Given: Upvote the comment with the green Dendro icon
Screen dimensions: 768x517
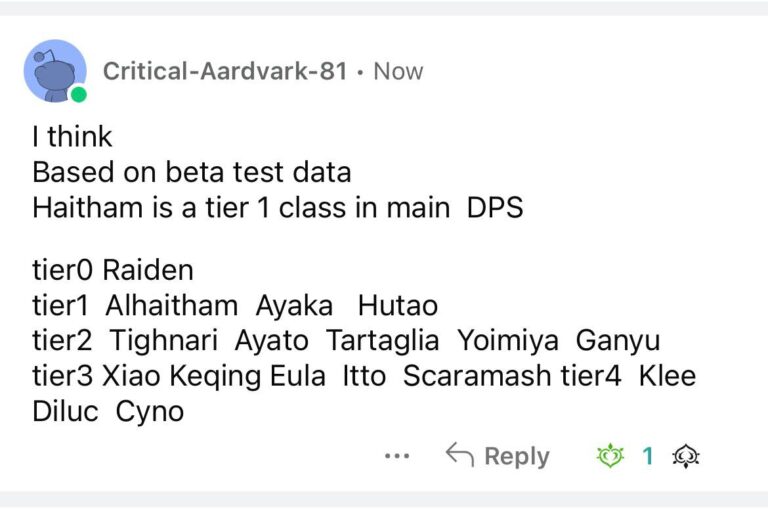Looking at the screenshot, I should 609,457.
